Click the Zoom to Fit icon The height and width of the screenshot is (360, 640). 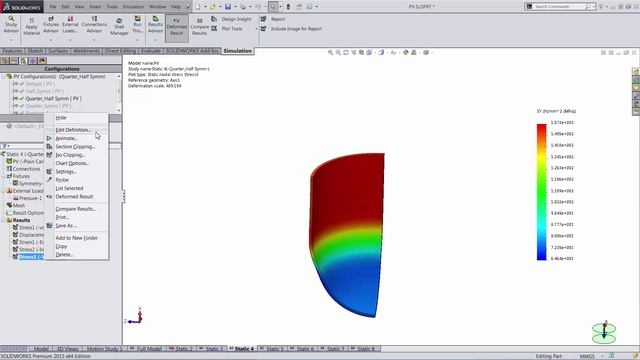tap(331, 53)
